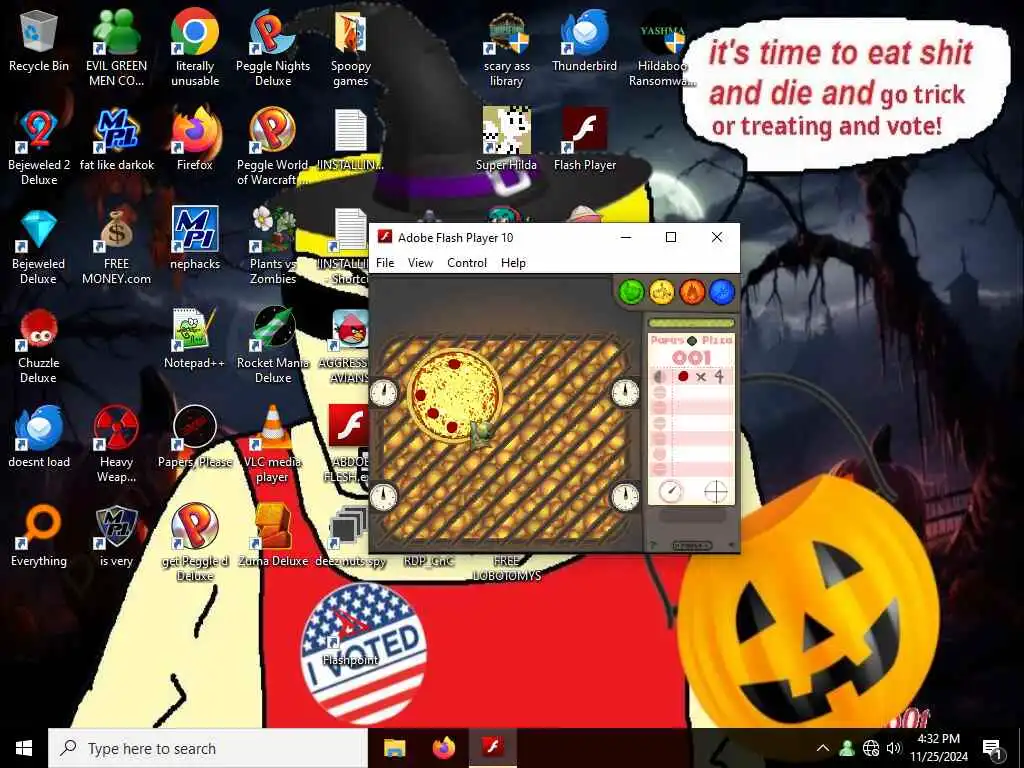Image resolution: width=1024 pixels, height=768 pixels.
Task: Select the Bejeweled 2 Deluxe shortcut
Action: (39, 148)
